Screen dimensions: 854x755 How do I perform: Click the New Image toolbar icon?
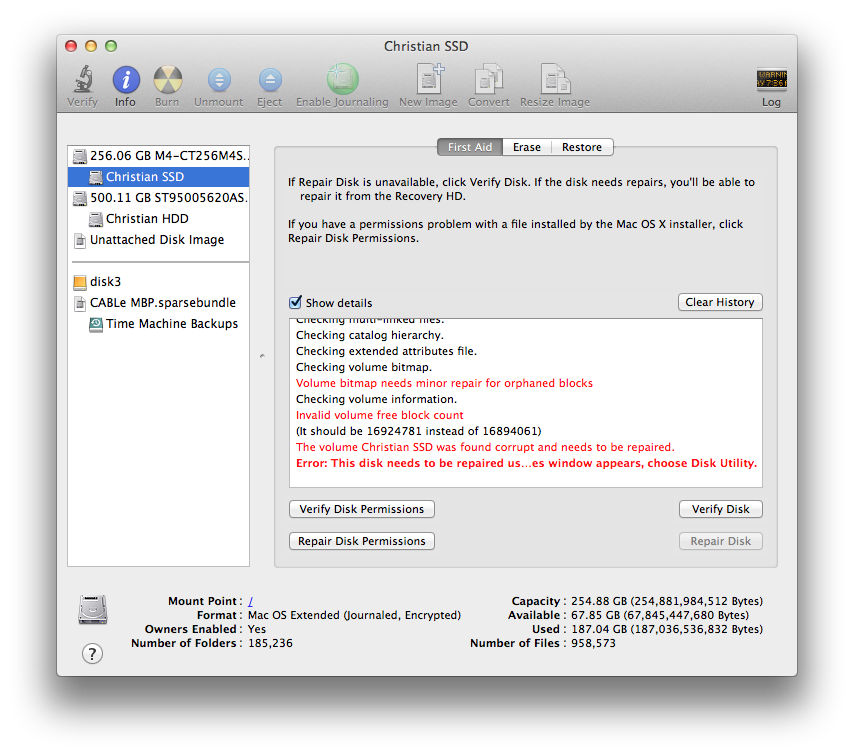(429, 79)
